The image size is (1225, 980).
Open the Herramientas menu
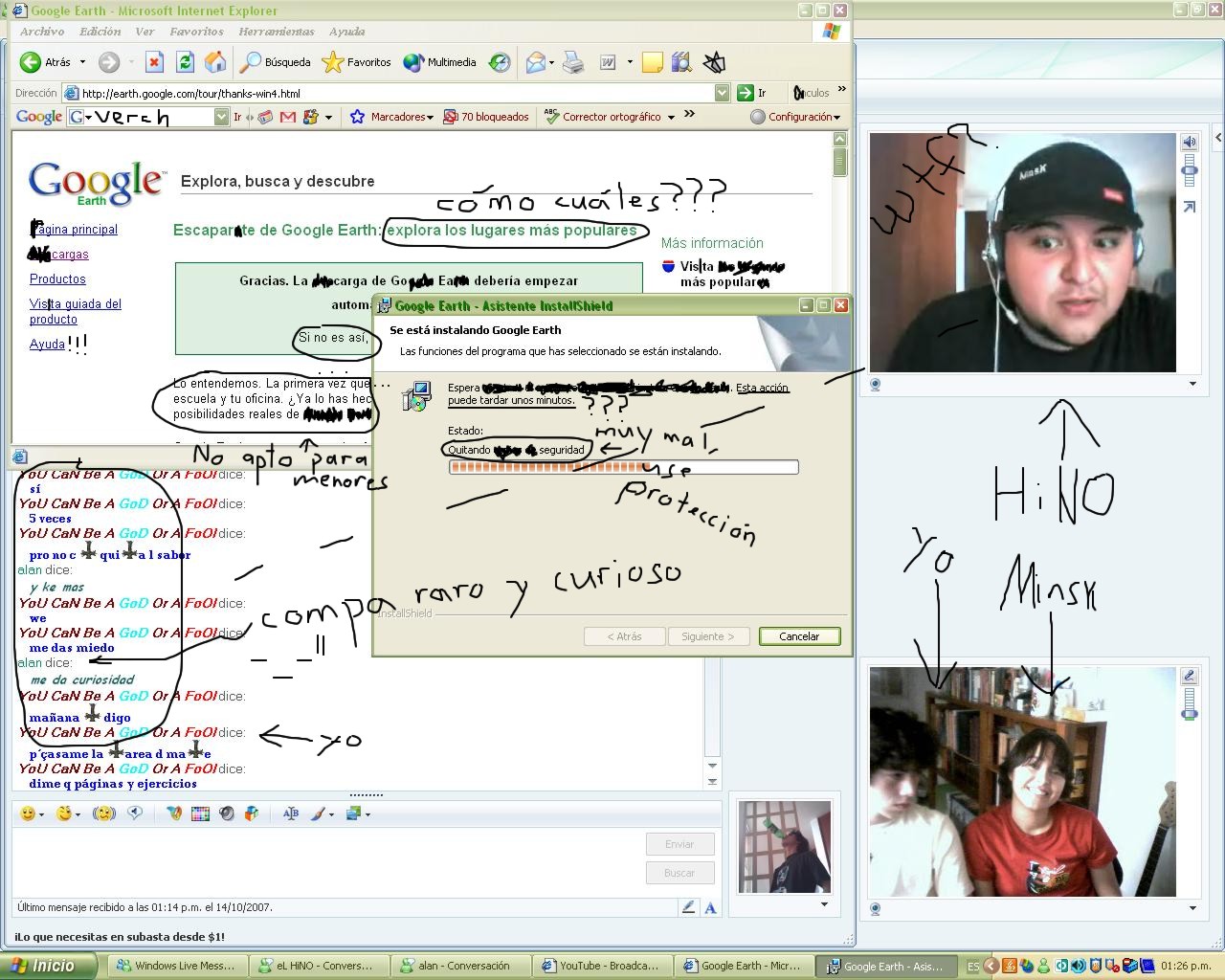(277, 32)
